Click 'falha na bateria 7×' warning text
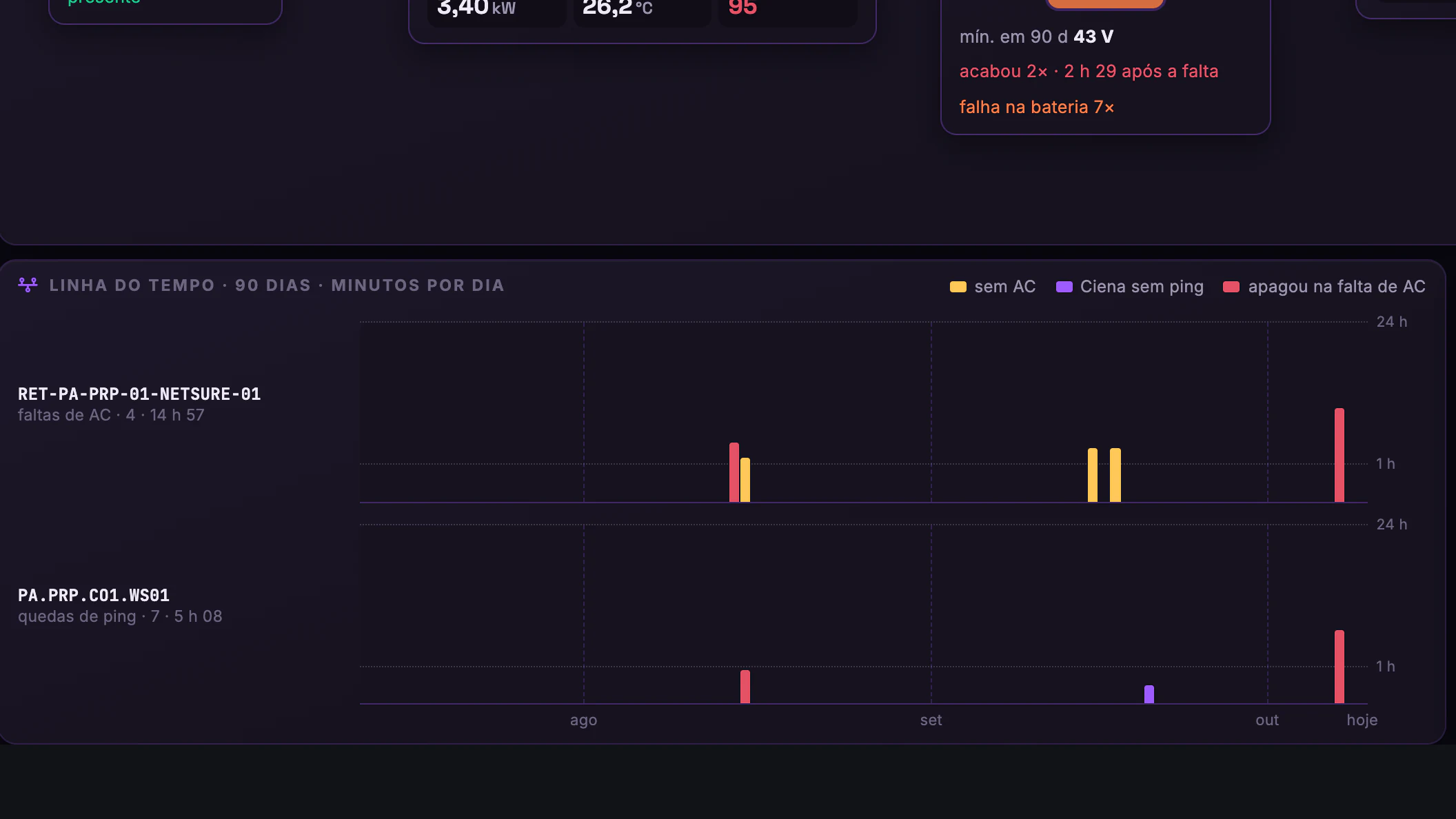 pos(1037,108)
